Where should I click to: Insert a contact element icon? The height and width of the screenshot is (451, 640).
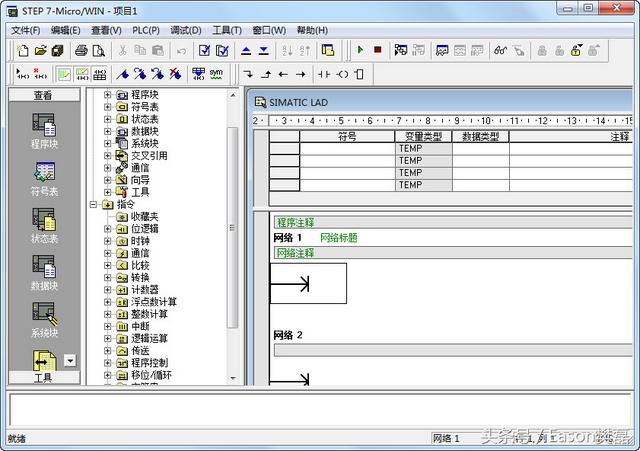point(324,74)
